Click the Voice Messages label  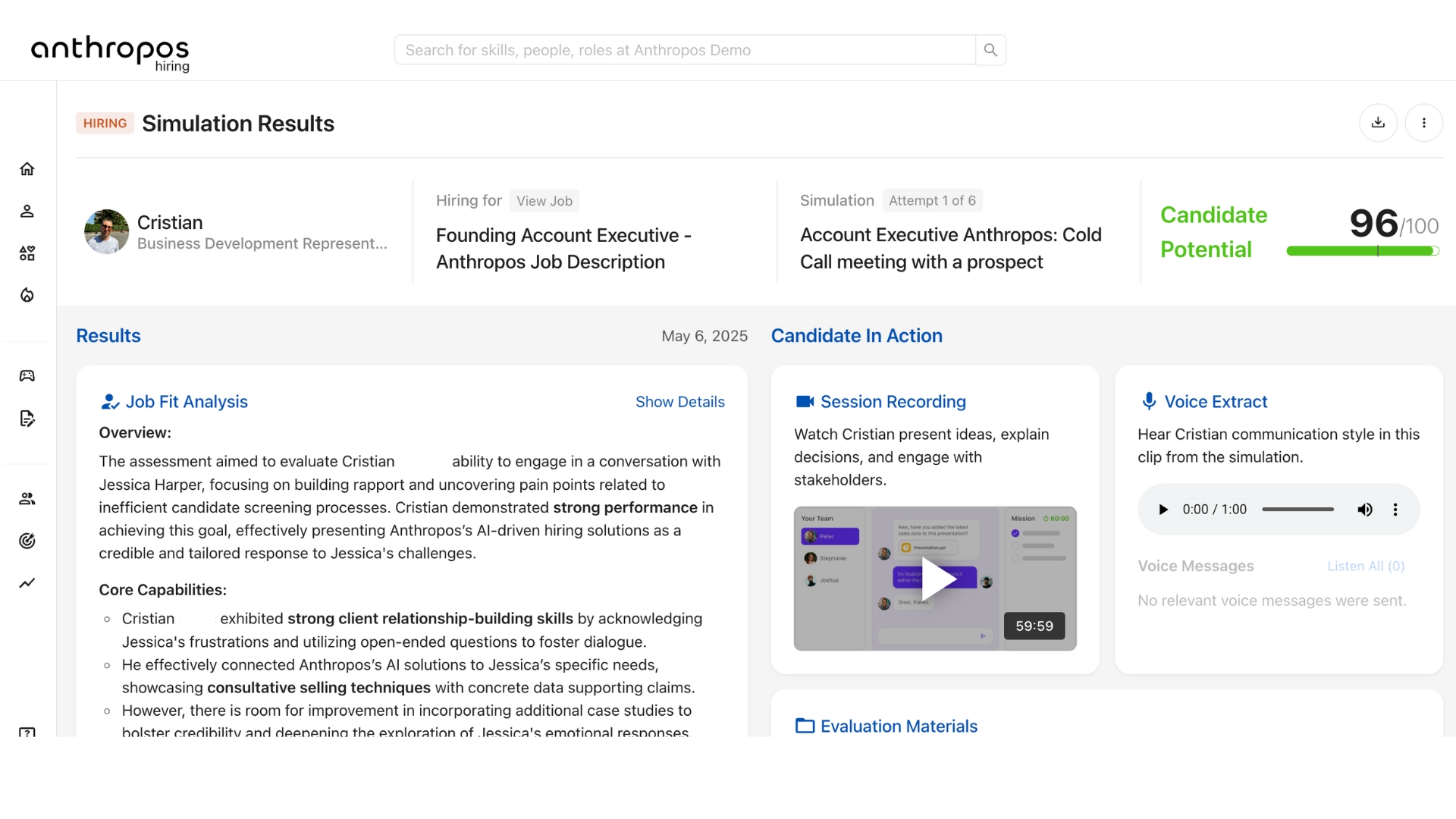point(1196,566)
